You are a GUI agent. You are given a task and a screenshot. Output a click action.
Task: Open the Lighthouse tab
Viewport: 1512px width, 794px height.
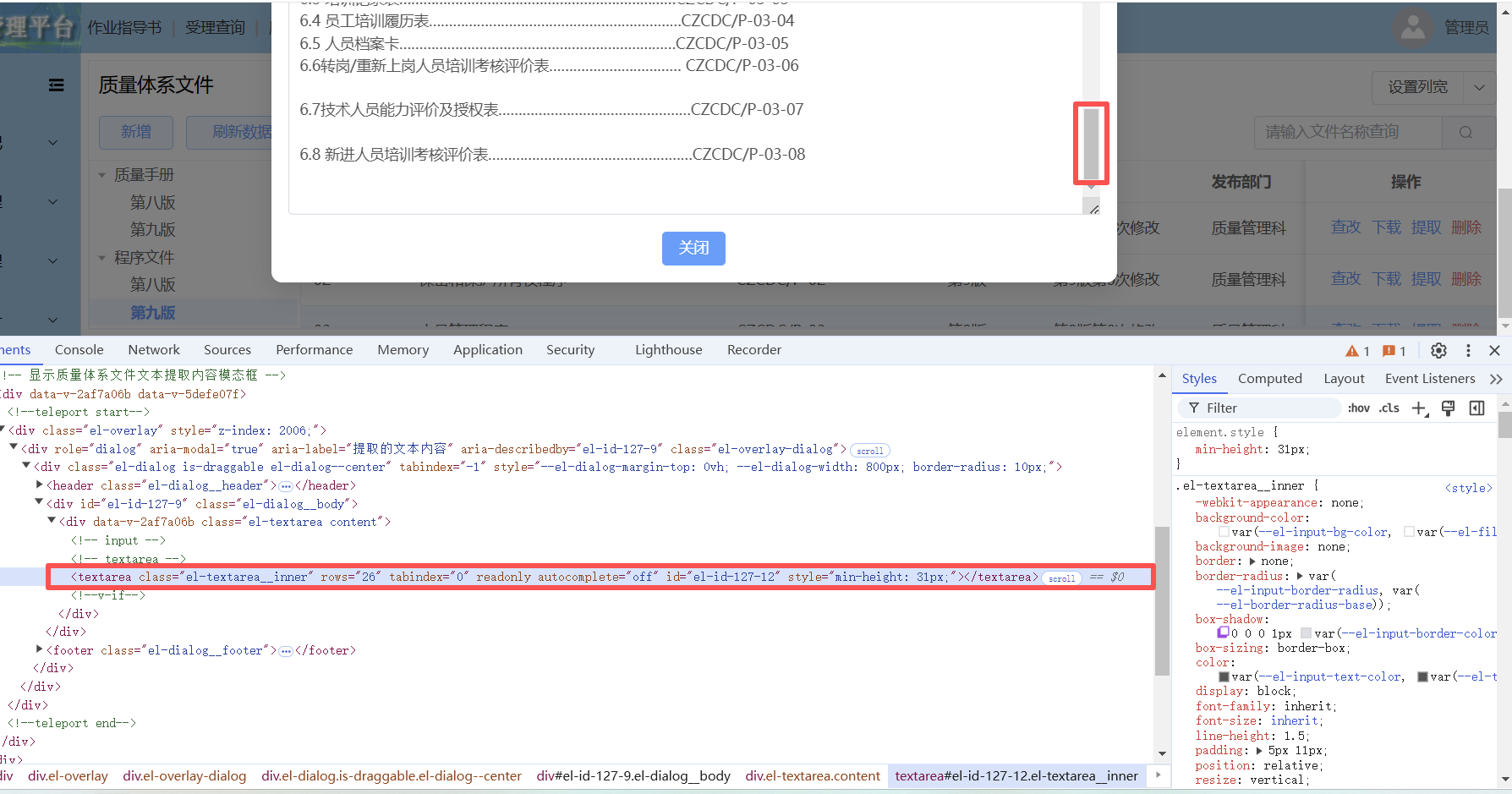669,350
